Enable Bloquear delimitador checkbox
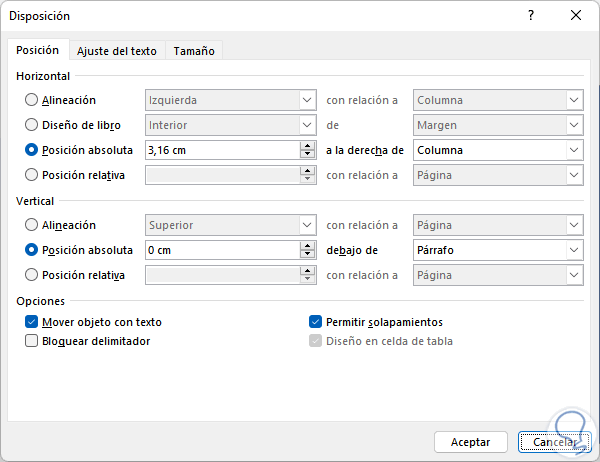The image size is (600, 462). pyautogui.click(x=32, y=341)
